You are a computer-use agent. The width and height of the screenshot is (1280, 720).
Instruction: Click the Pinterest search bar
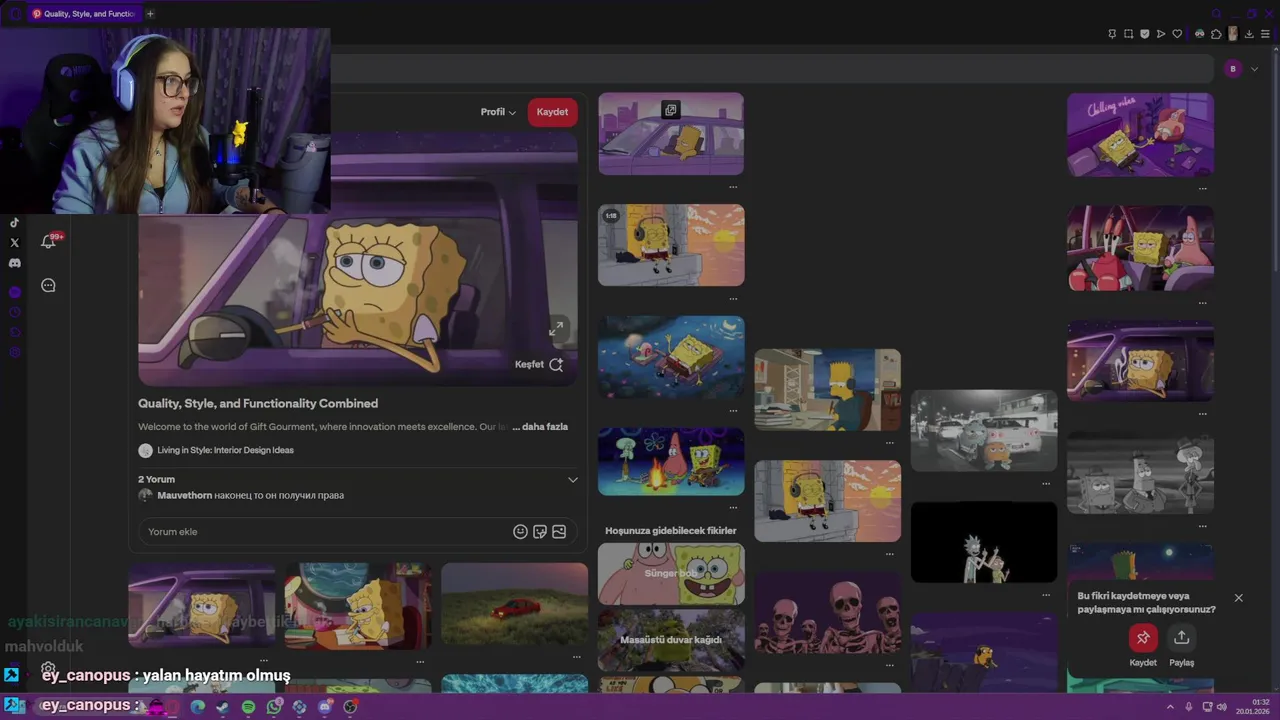[x=770, y=69]
